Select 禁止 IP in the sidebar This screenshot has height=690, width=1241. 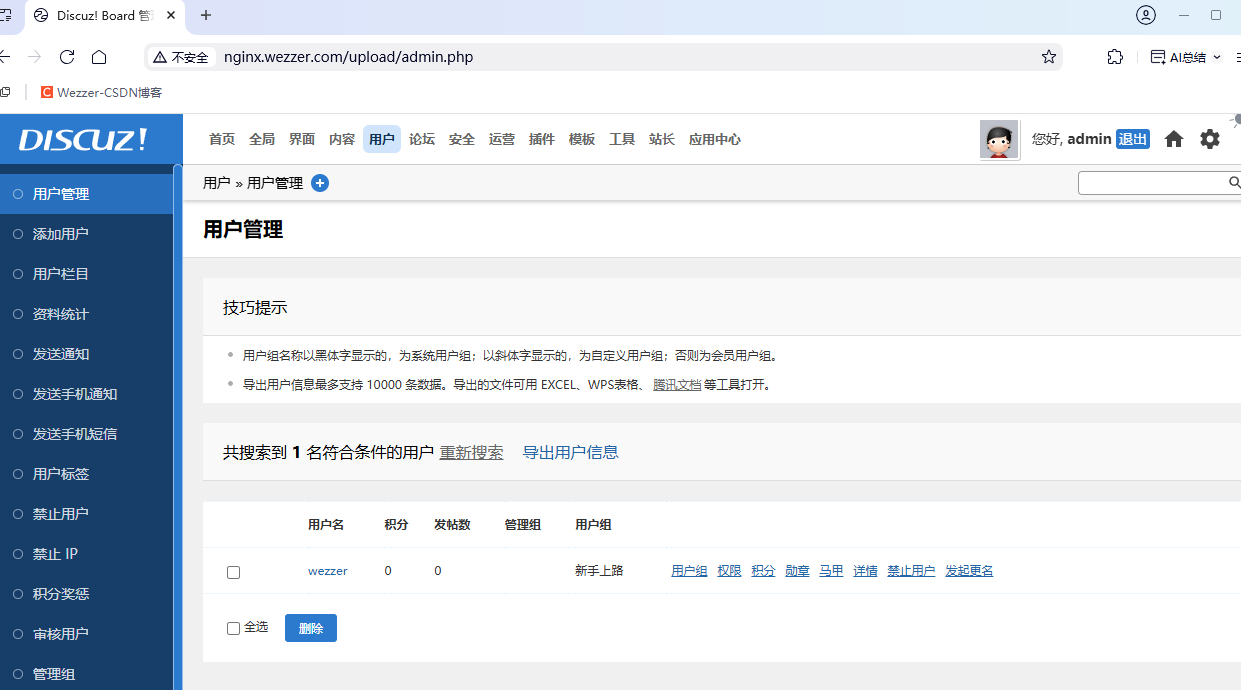coord(86,554)
